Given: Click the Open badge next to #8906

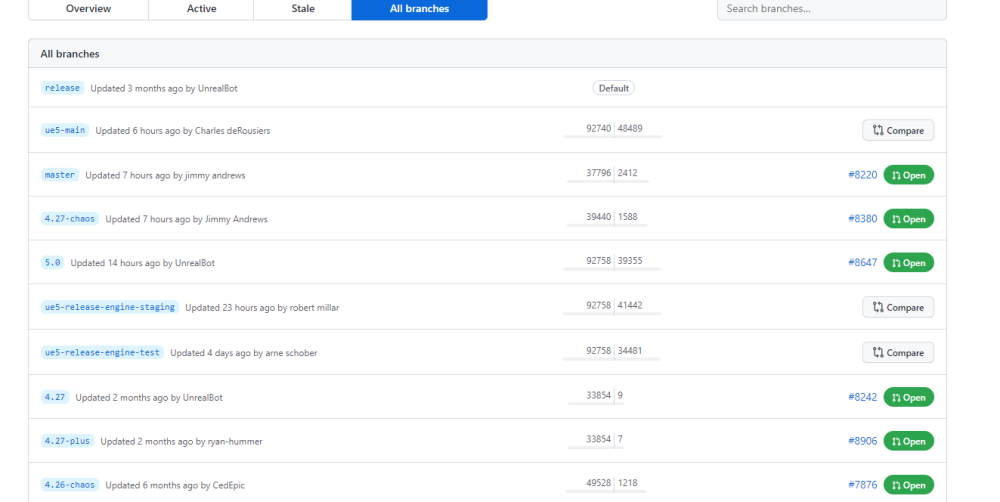Looking at the screenshot, I should click(908, 441).
